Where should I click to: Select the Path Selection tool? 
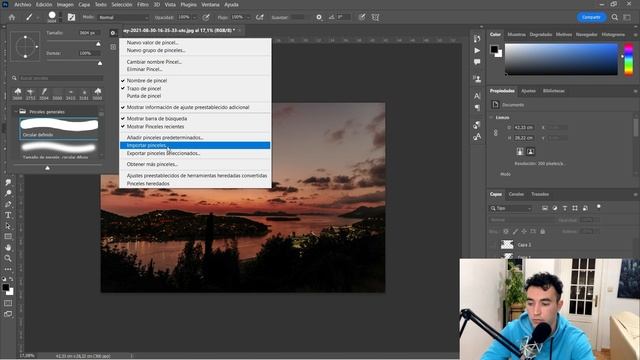8,226
